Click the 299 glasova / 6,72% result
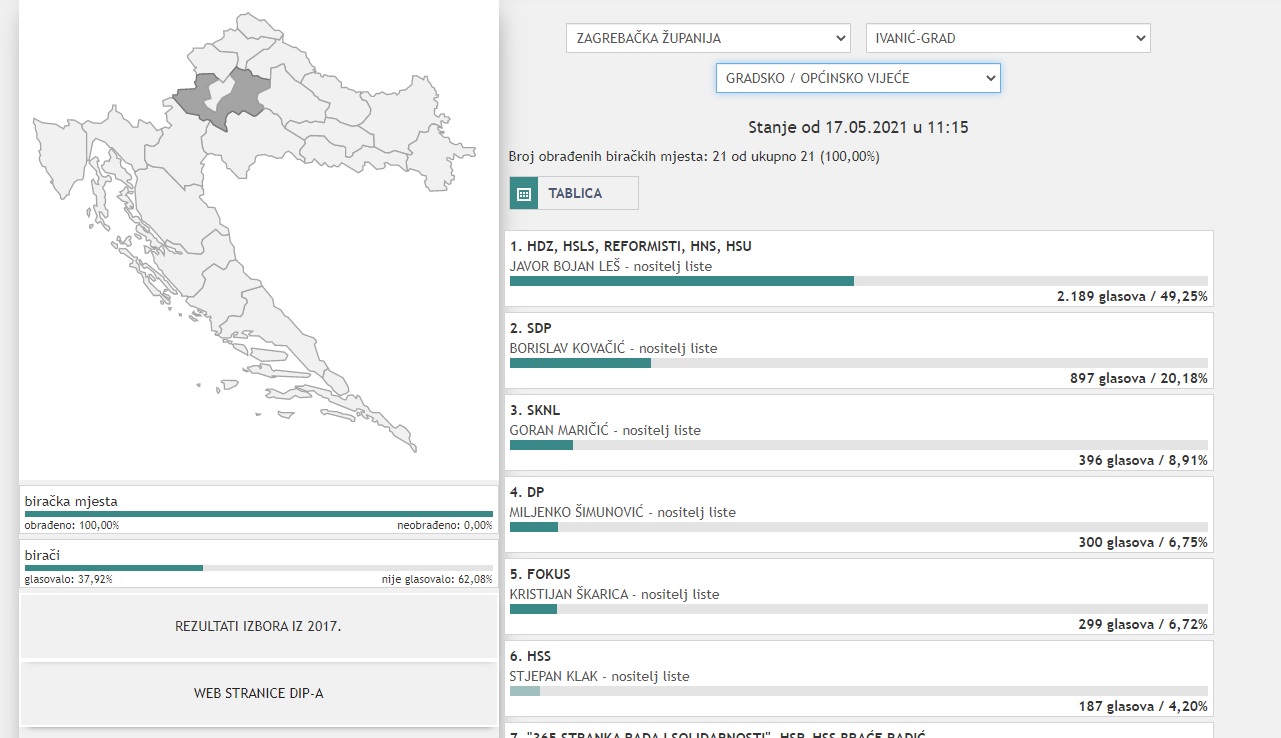1281x738 pixels. point(1143,625)
